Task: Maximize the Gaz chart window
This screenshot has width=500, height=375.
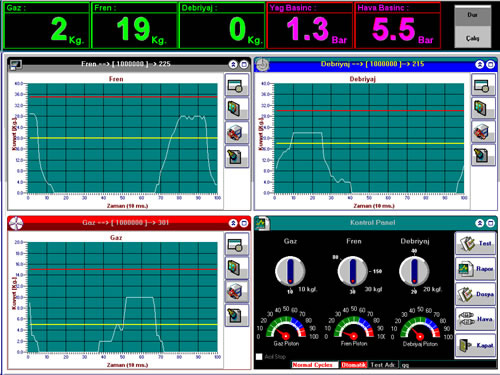Action: click(244, 223)
